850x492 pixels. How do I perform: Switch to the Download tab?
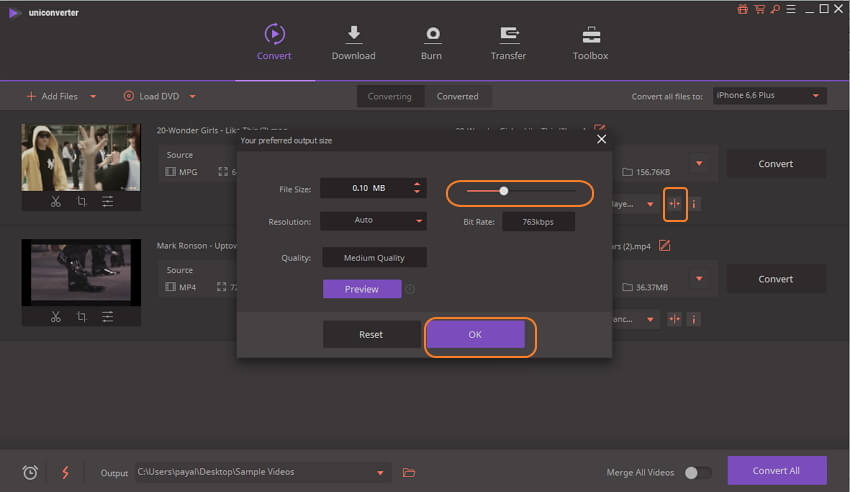[x=353, y=42]
